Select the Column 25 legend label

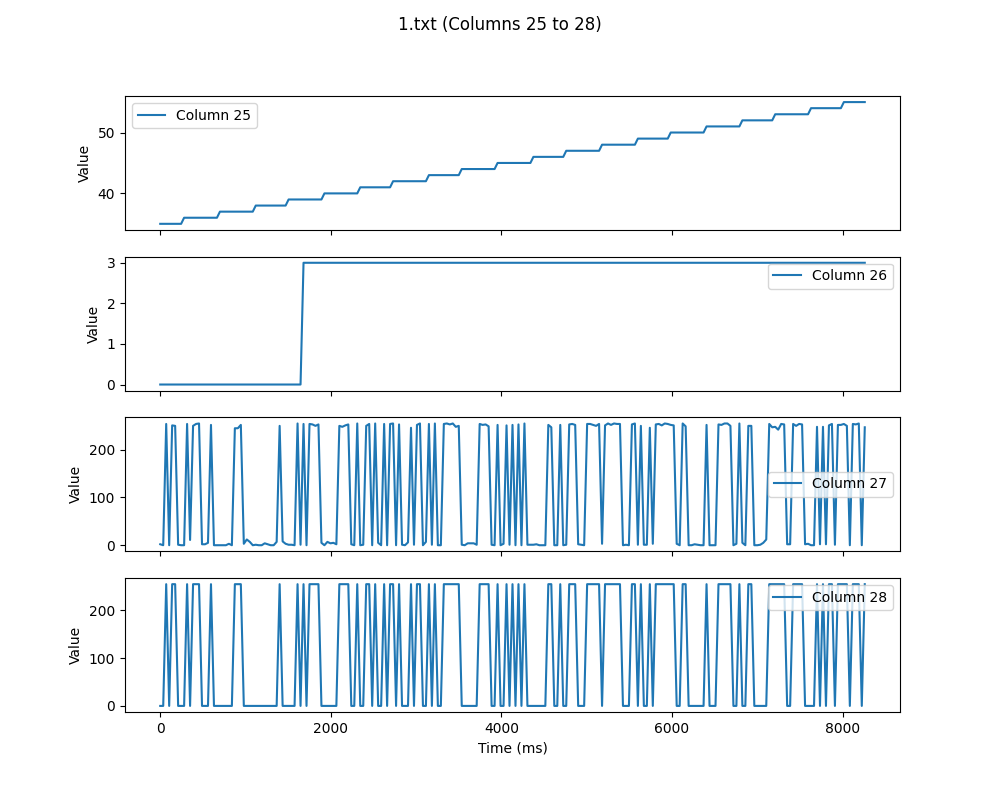pos(213,115)
